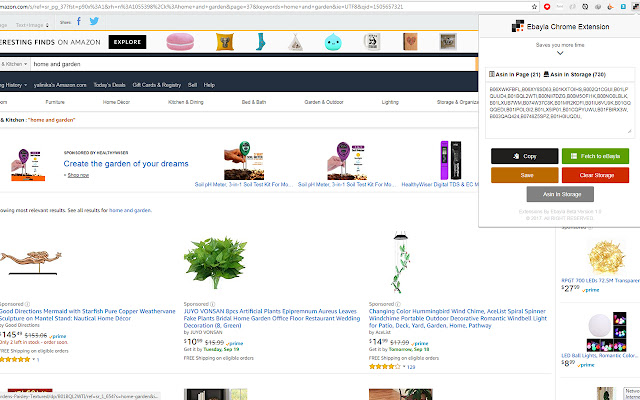
Task: Select the Home Décor category tab
Action: 116,102
